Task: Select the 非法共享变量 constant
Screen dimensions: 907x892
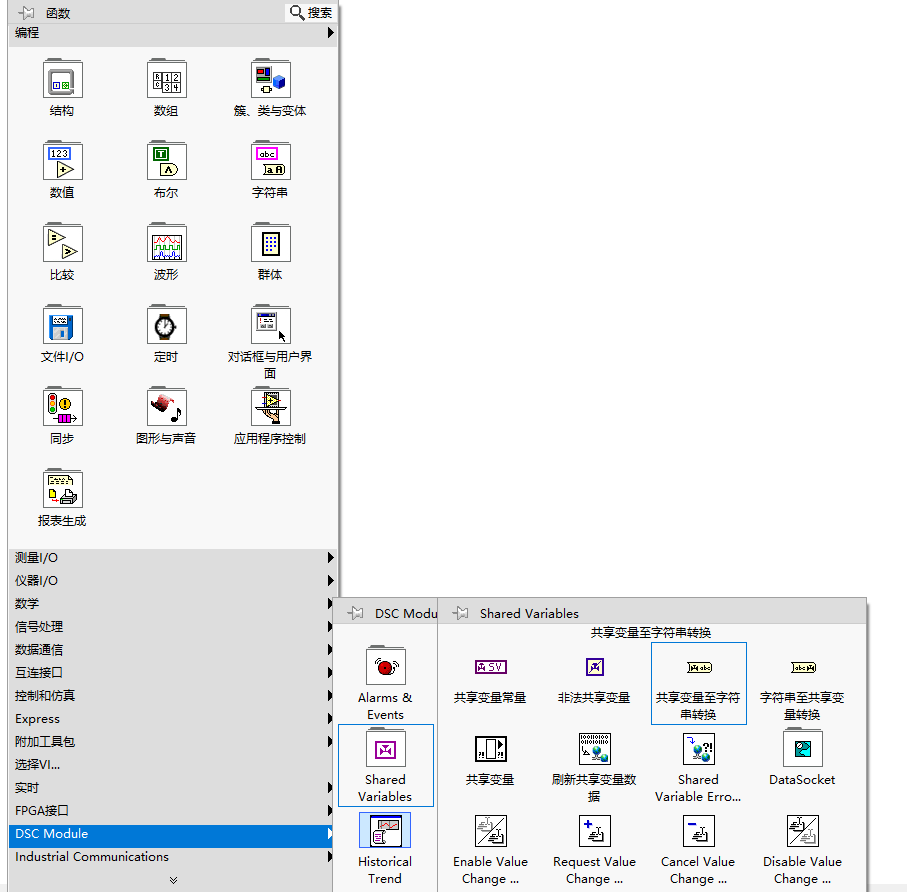Action: pyautogui.click(x=595, y=667)
